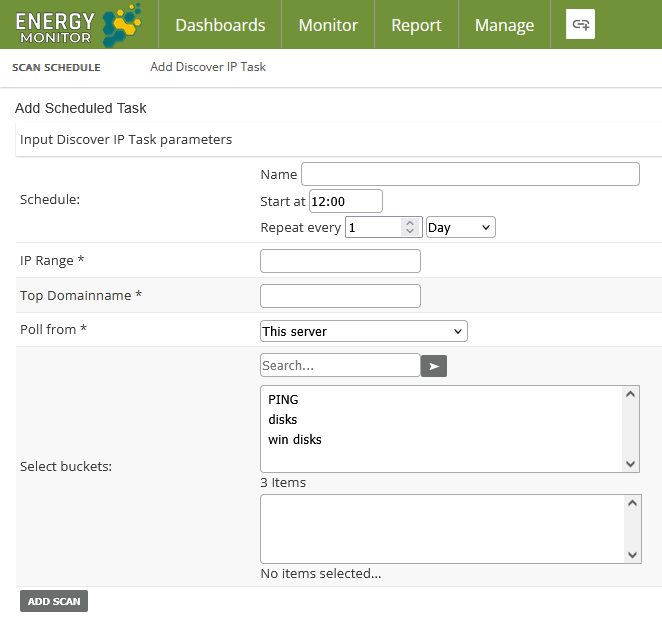Open the Manage menu

(504, 25)
